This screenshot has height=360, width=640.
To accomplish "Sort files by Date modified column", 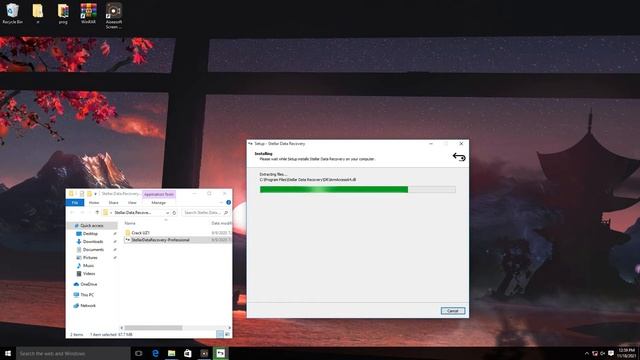I will (221, 223).
